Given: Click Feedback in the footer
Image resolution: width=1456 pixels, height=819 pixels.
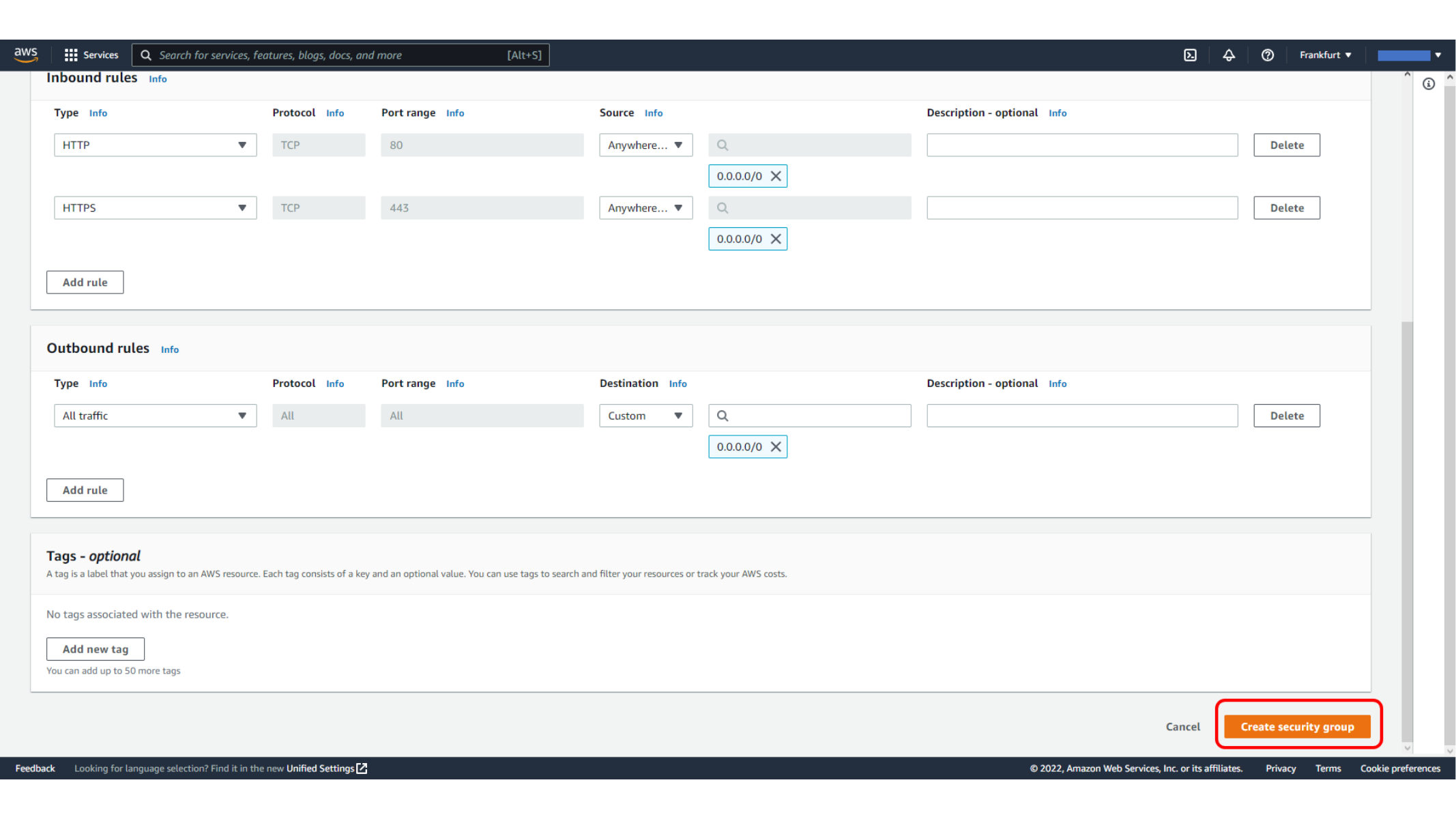Looking at the screenshot, I should [35, 768].
